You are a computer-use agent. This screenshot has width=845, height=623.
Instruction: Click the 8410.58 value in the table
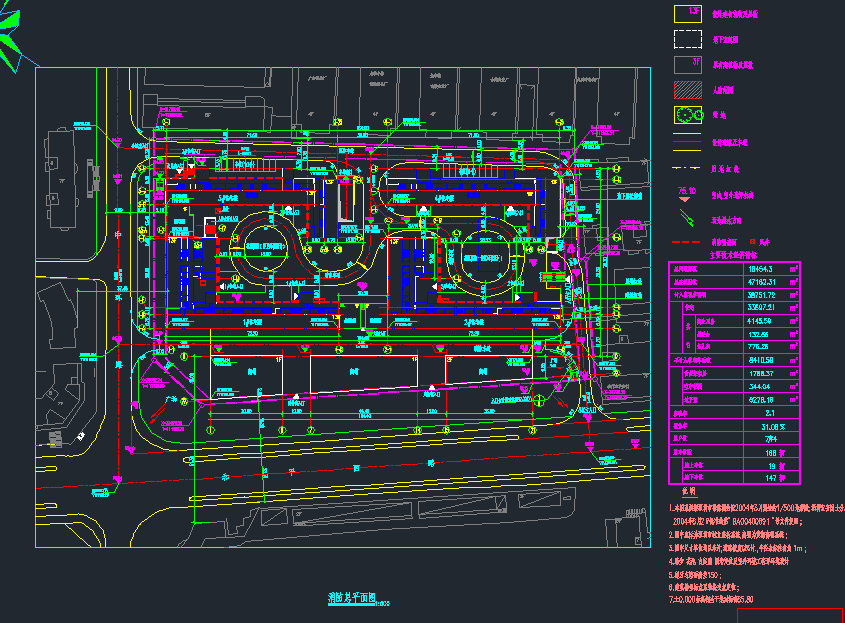pyautogui.click(x=761, y=360)
